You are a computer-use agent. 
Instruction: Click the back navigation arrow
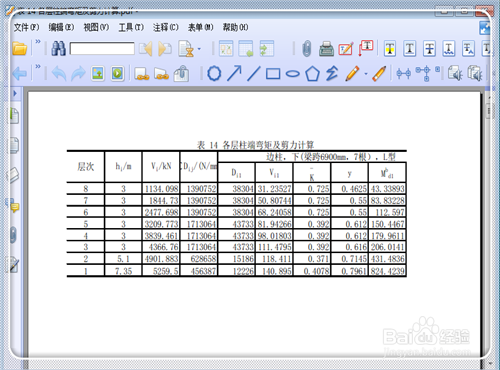20,73
